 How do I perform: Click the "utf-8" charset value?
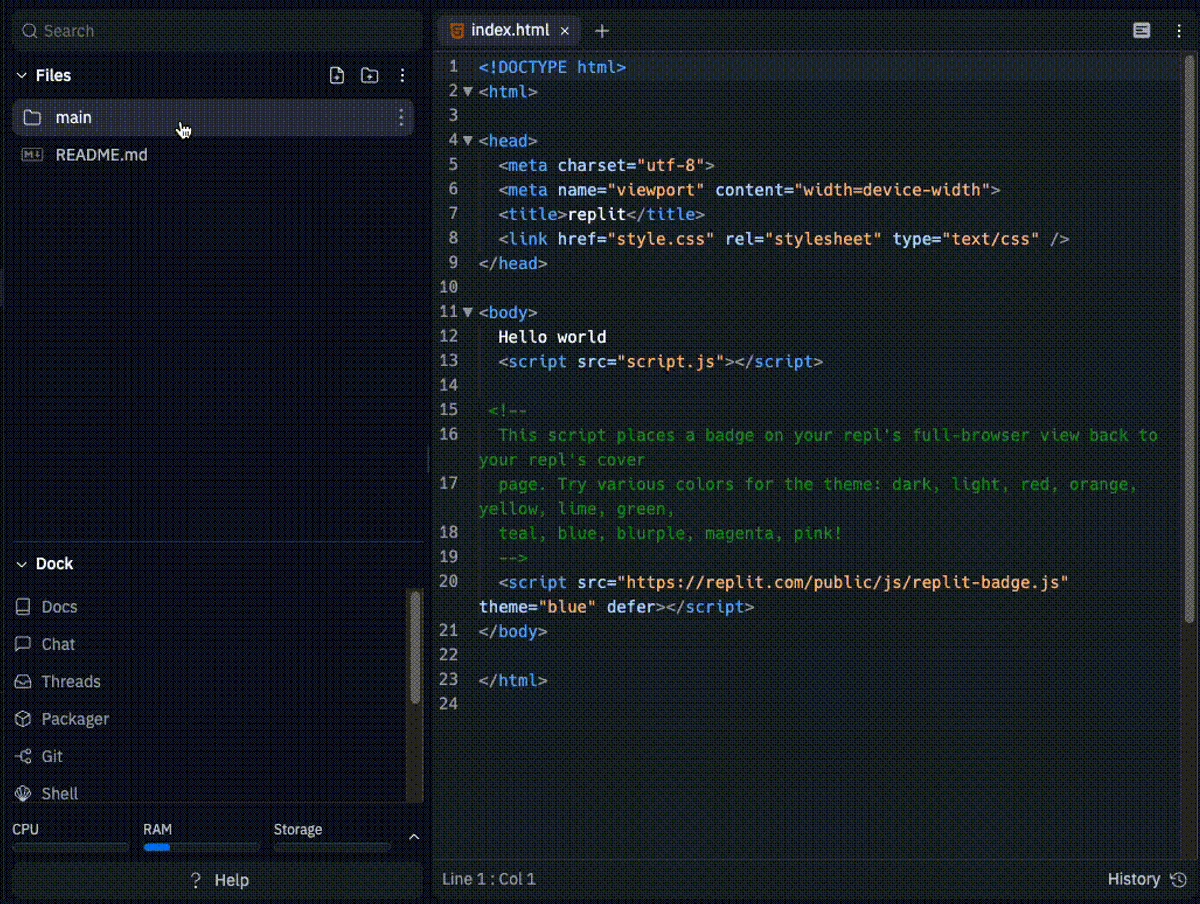671,165
